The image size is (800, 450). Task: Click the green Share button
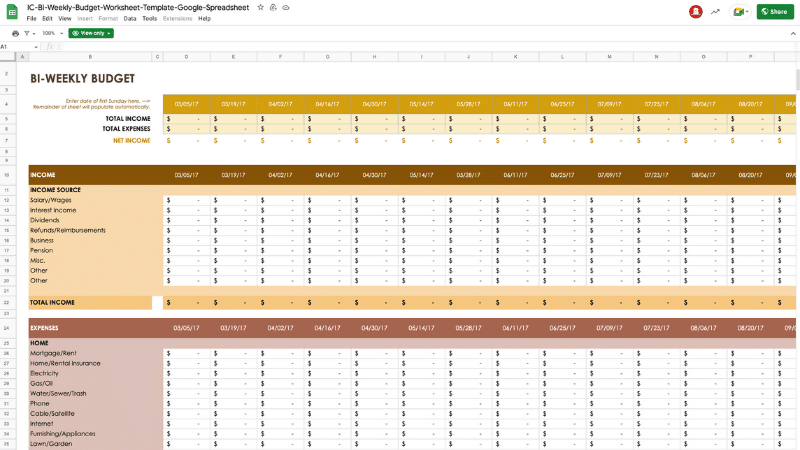click(774, 12)
